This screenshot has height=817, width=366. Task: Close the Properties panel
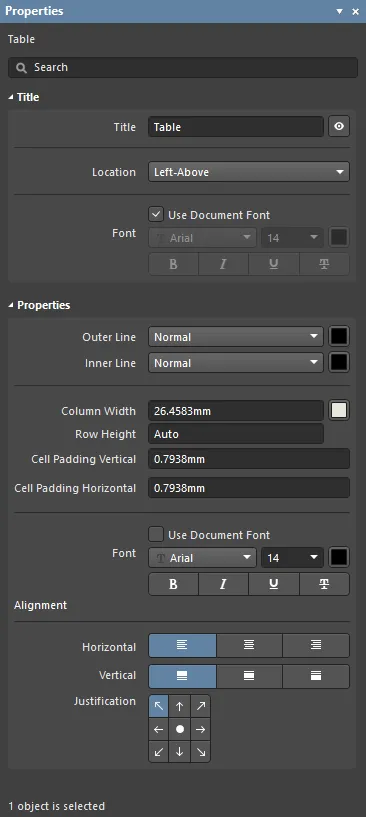coord(356,11)
